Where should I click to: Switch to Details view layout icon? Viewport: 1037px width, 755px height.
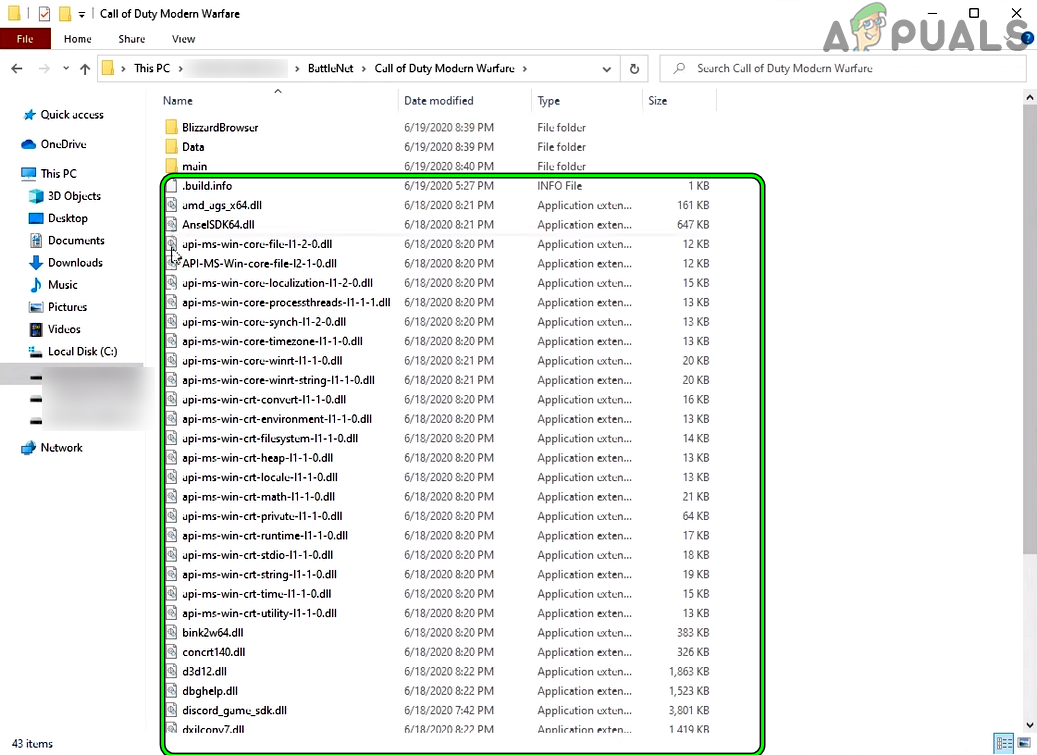1004,743
